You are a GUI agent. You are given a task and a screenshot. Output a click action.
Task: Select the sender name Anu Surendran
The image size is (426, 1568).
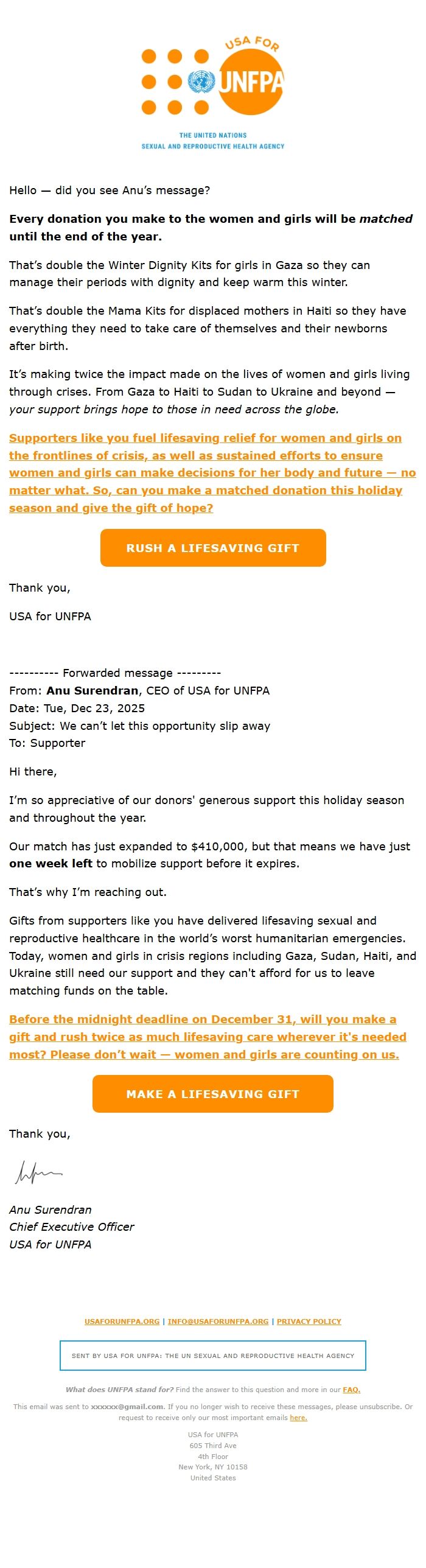coord(91,690)
